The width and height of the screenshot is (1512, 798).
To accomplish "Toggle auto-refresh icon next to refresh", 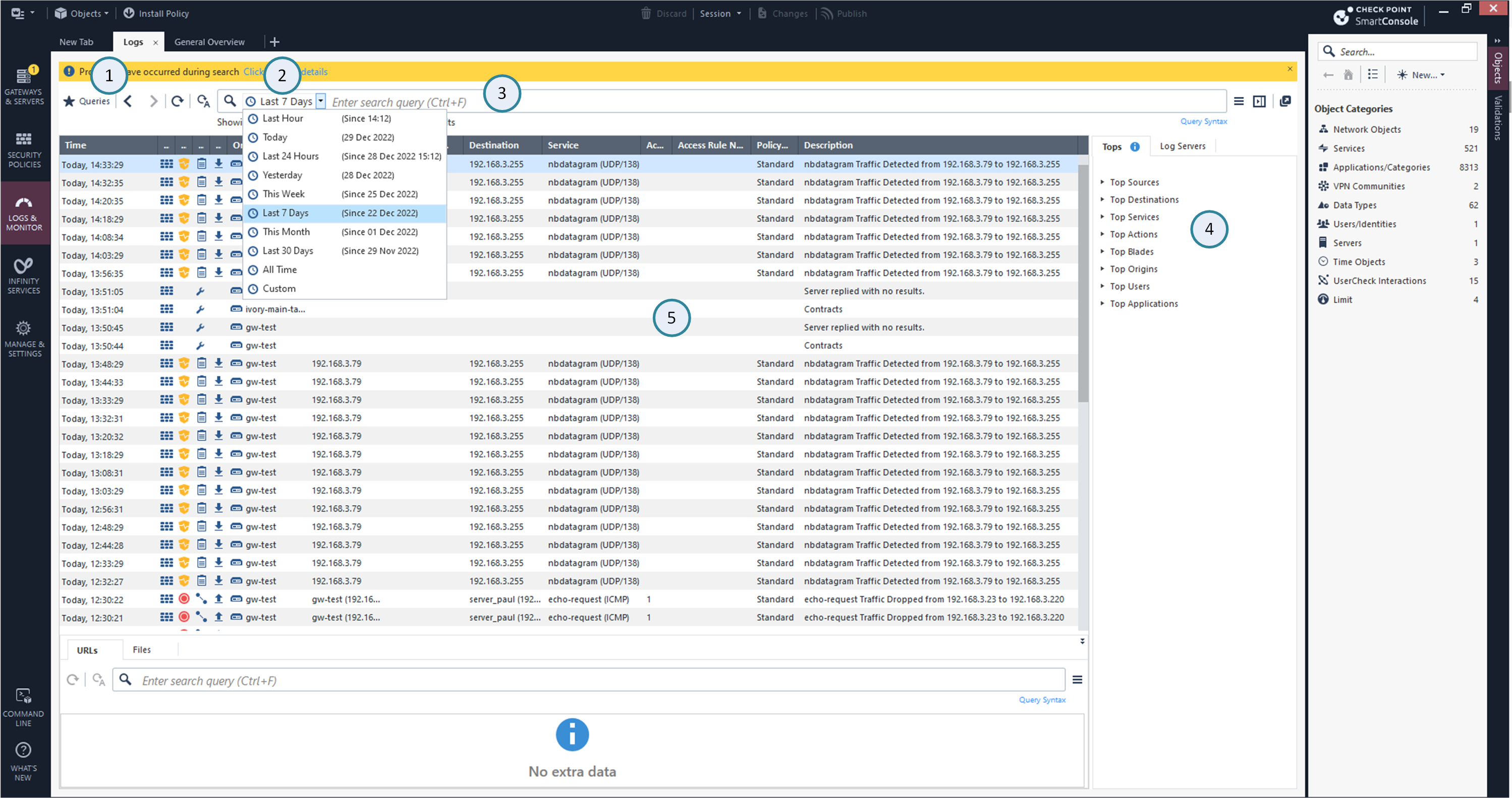I will point(203,101).
